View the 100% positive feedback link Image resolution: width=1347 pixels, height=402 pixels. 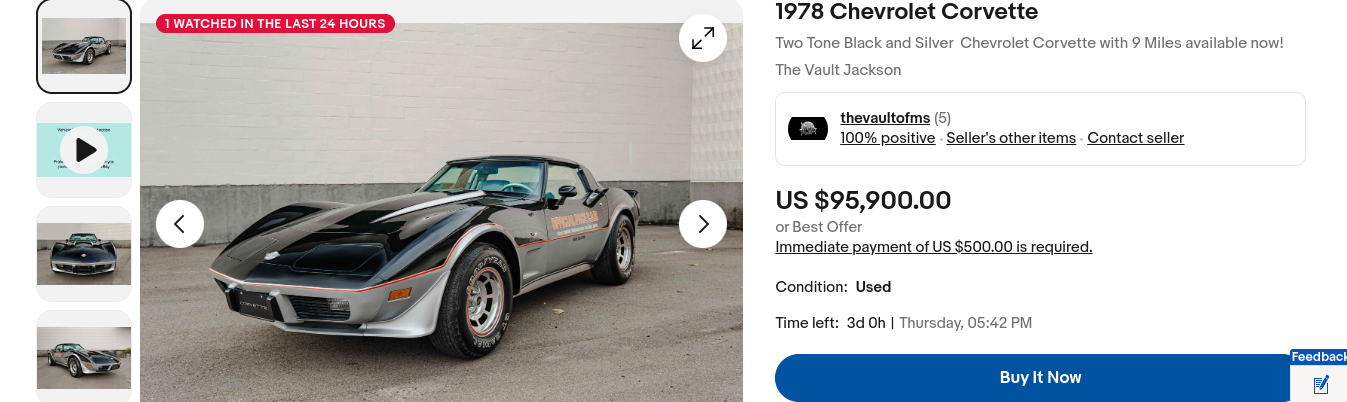888,138
